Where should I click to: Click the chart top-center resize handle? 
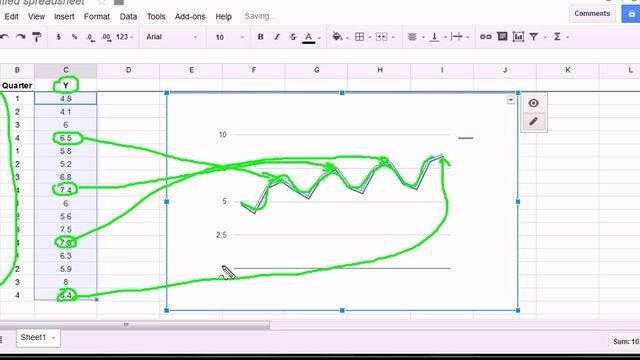point(342,93)
